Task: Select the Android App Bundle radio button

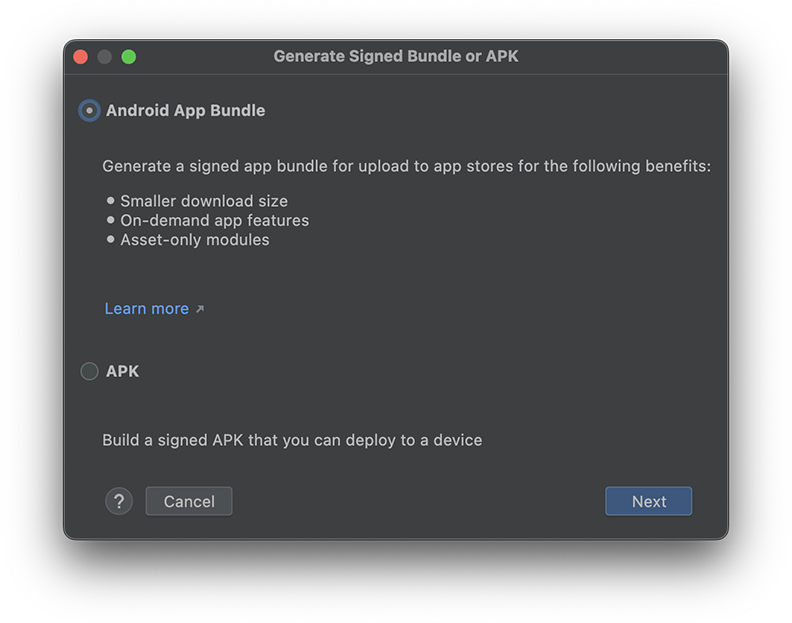Action: click(89, 111)
